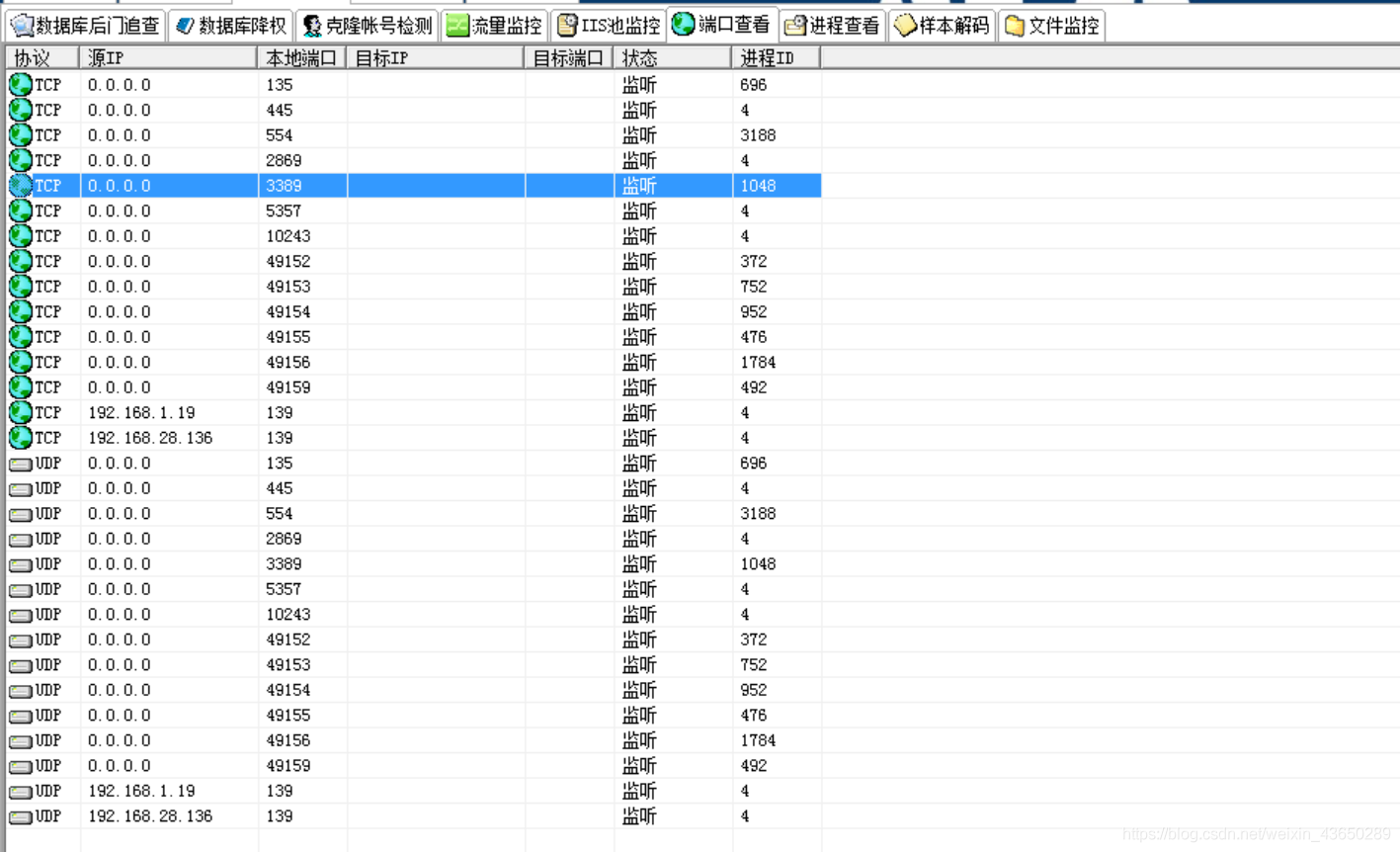Switch to the 数据库降权 tab

tap(232, 26)
